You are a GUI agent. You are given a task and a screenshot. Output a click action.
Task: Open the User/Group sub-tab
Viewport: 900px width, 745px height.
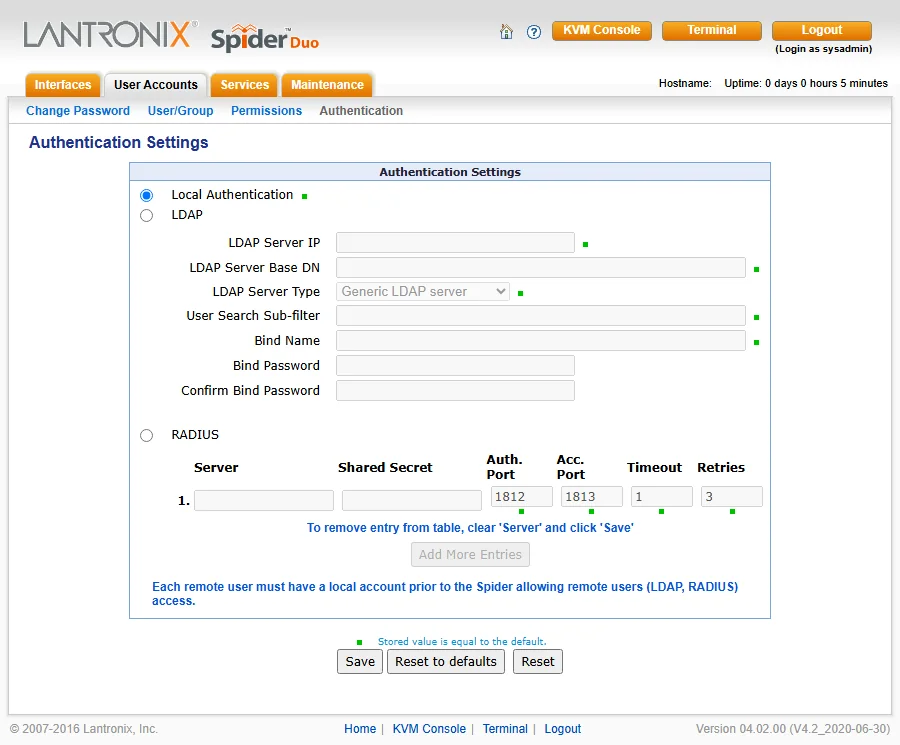pyautogui.click(x=180, y=111)
